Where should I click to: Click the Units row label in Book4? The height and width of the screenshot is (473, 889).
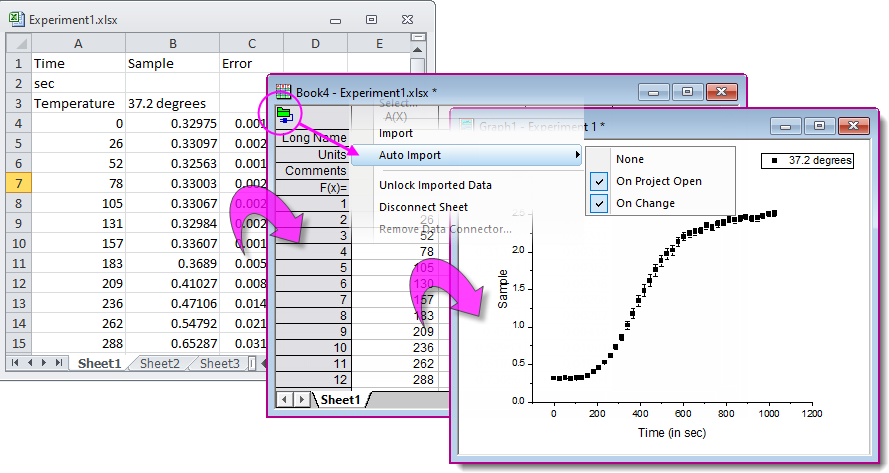click(x=313, y=155)
